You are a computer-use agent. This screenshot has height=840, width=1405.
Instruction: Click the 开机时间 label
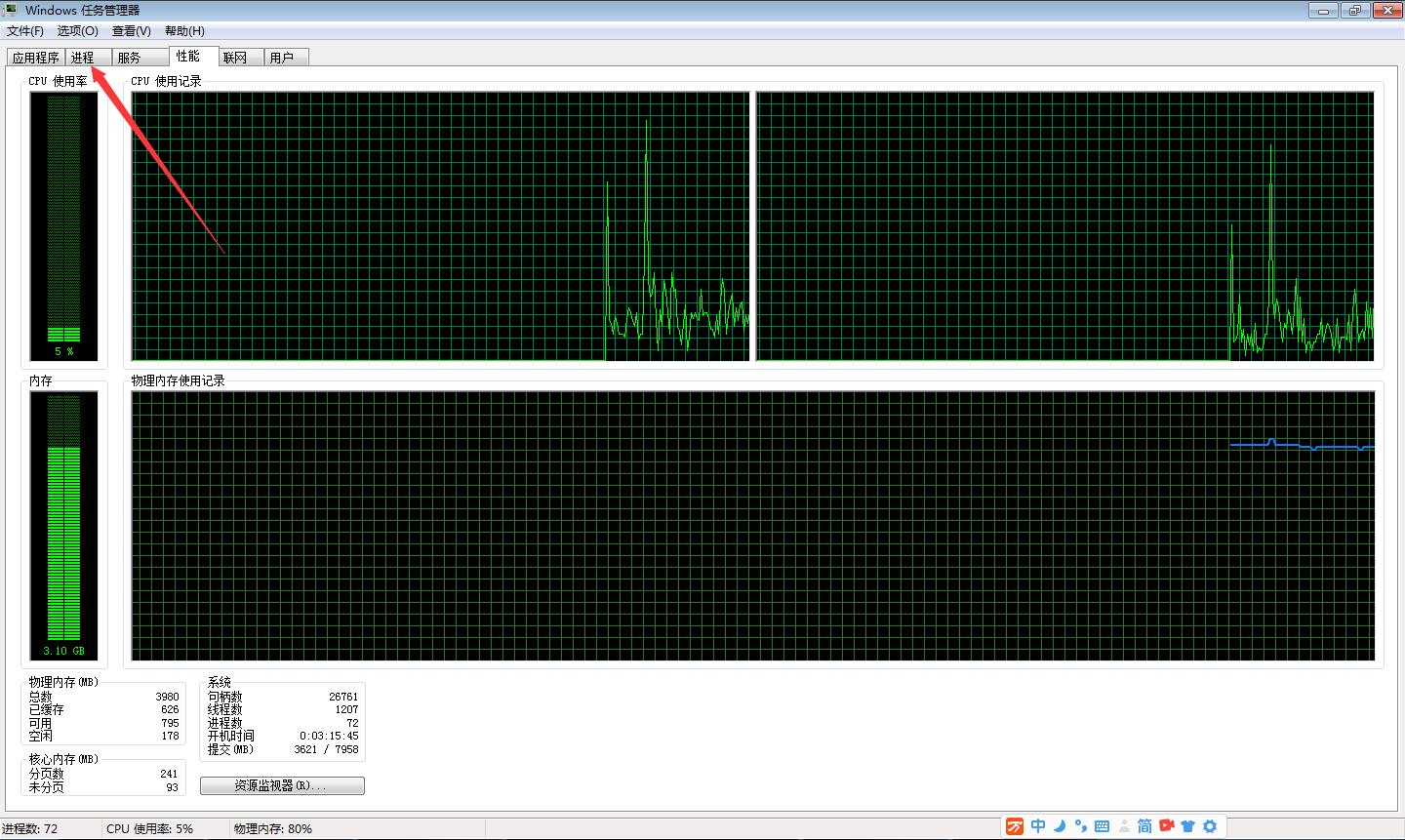click(230, 736)
